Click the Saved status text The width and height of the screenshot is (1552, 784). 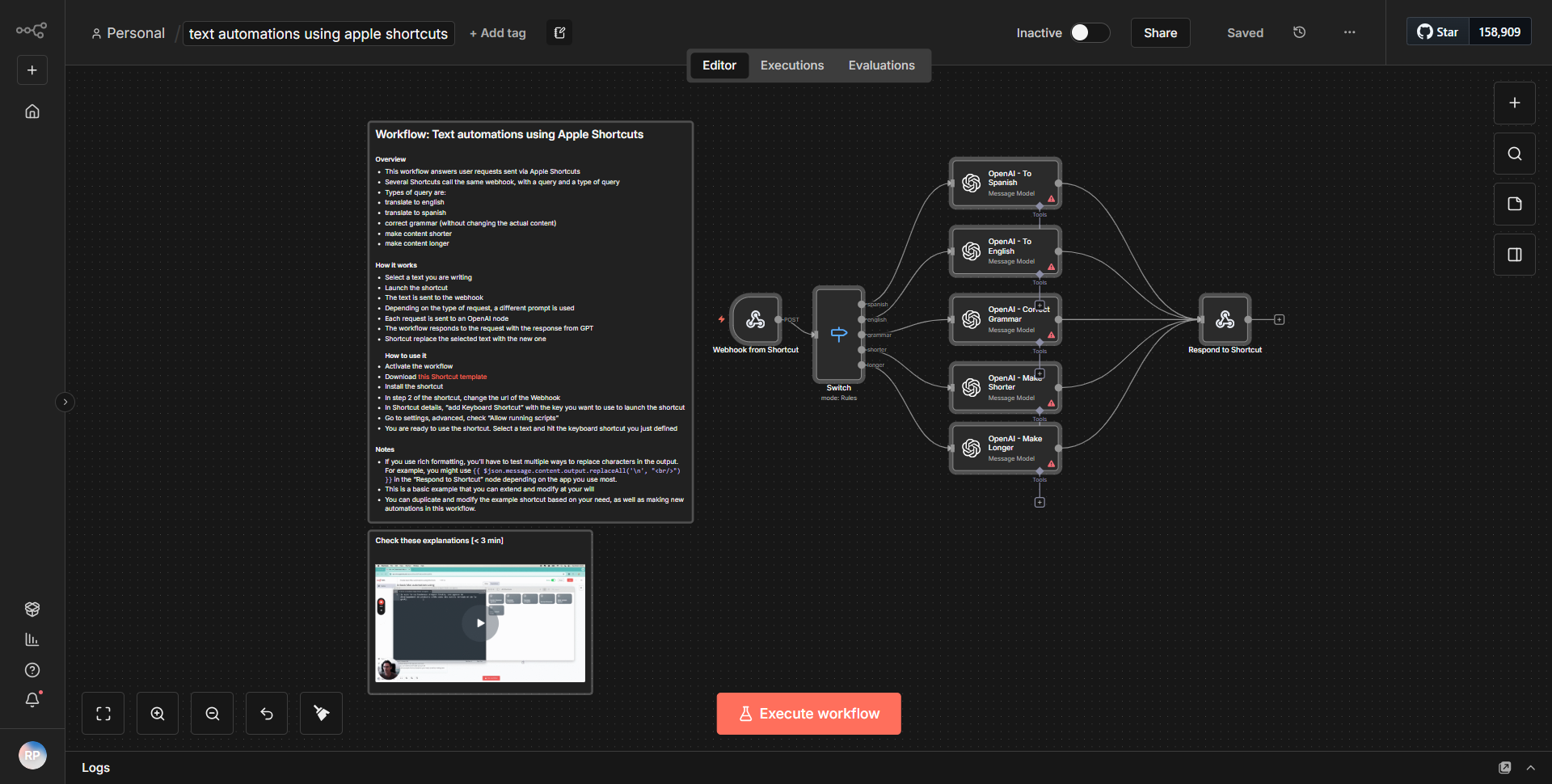(x=1245, y=33)
